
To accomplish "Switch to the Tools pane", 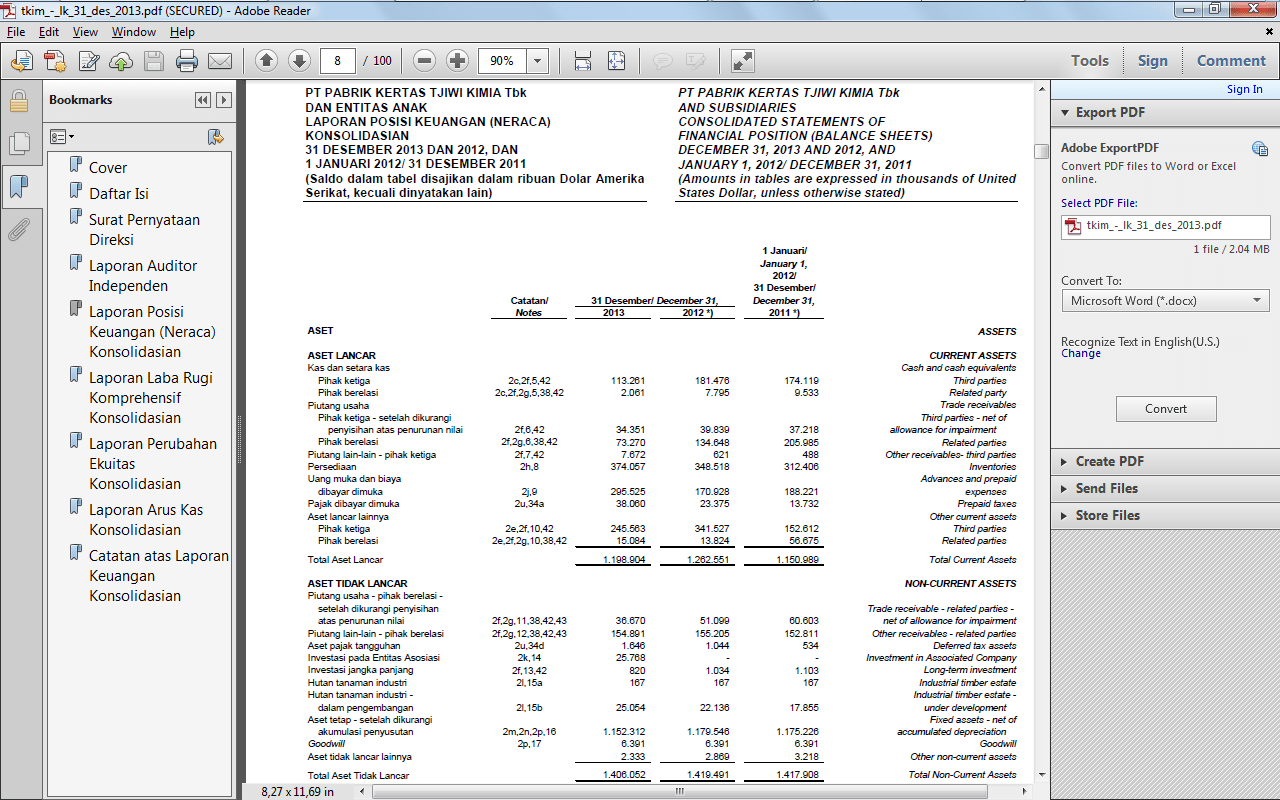I will 1090,61.
